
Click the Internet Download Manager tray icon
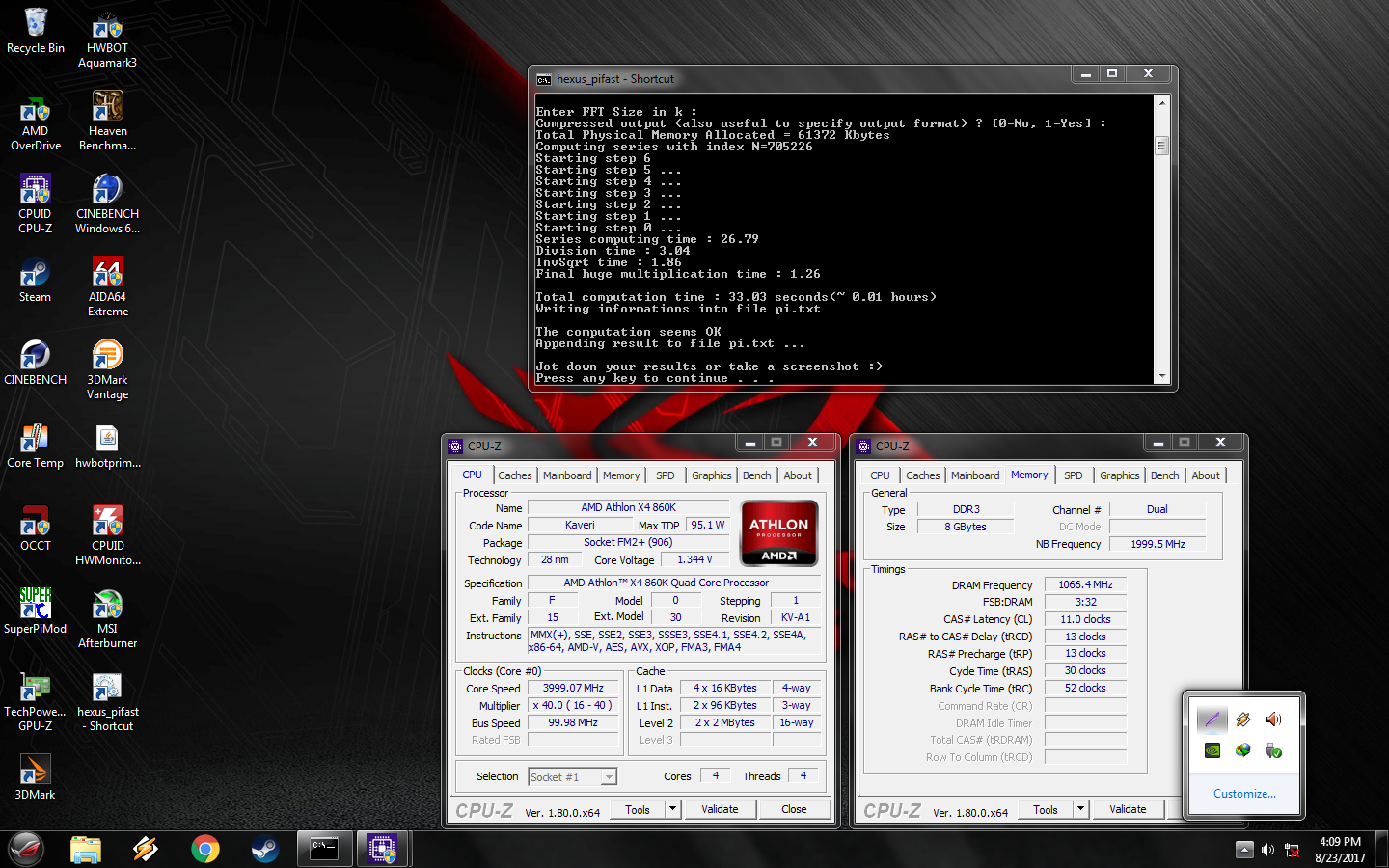tap(1243, 750)
